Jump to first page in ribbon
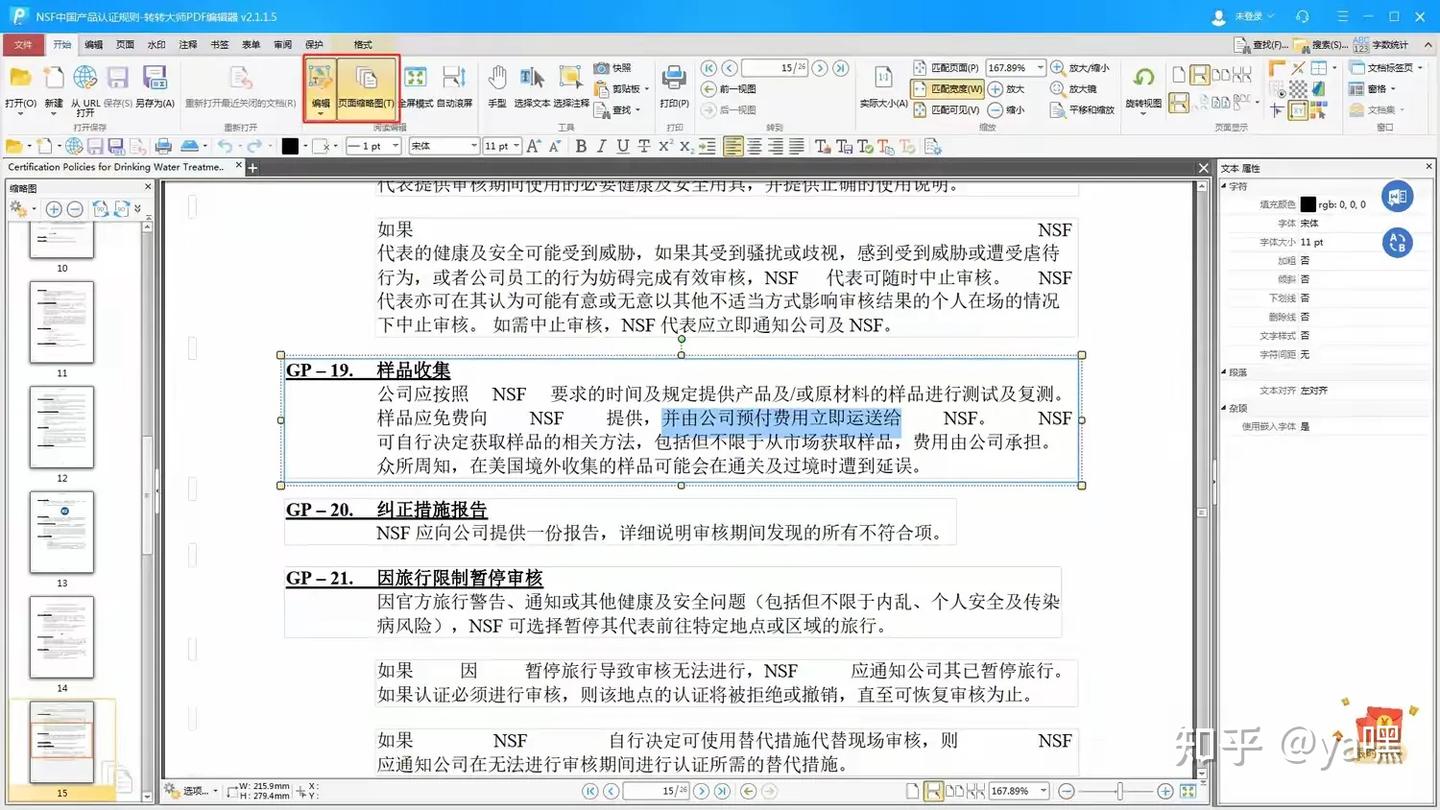This screenshot has width=1440, height=810. tap(709, 68)
